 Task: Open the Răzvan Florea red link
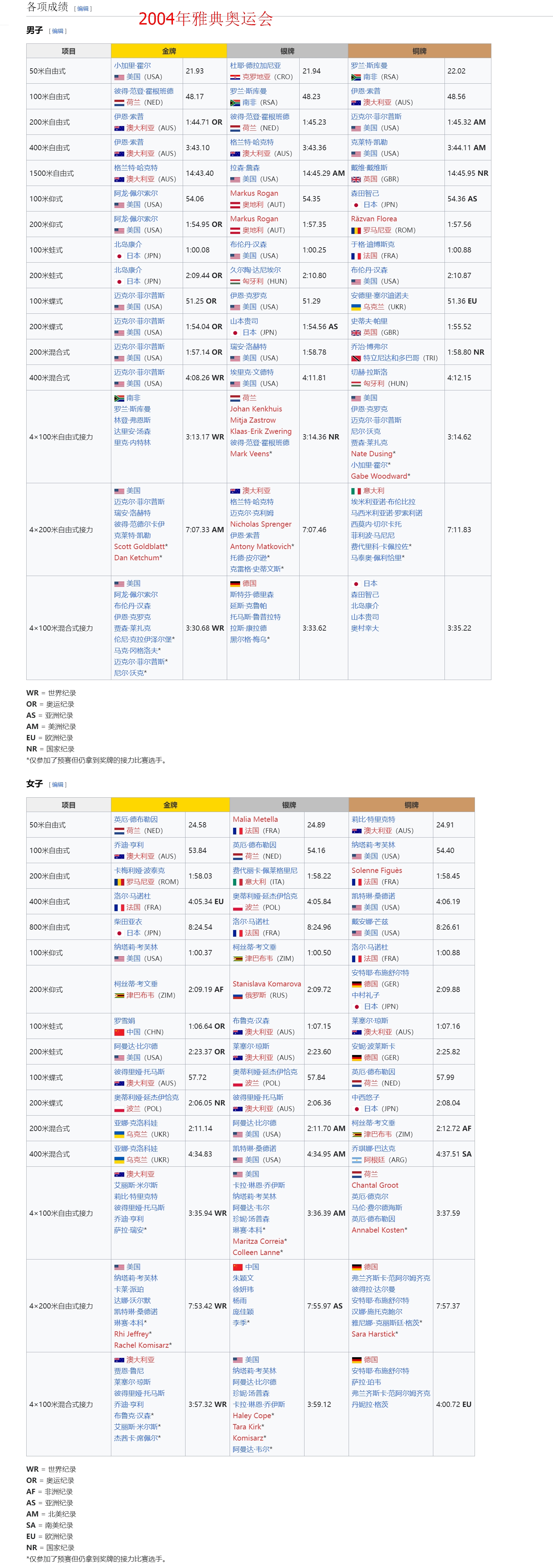pyautogui.click(x=373, y=219)
